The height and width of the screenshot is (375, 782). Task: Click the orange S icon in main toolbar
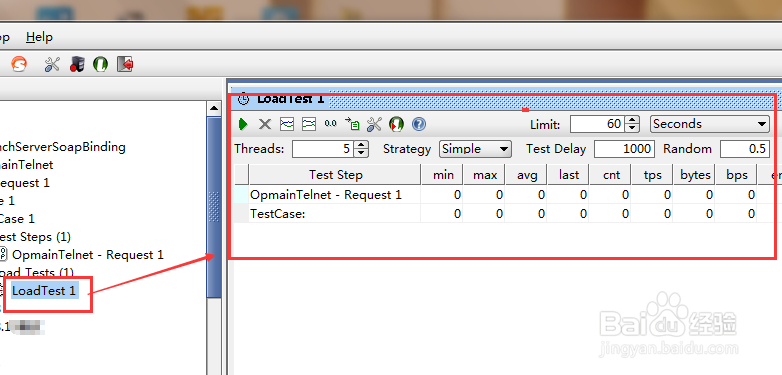19,64
